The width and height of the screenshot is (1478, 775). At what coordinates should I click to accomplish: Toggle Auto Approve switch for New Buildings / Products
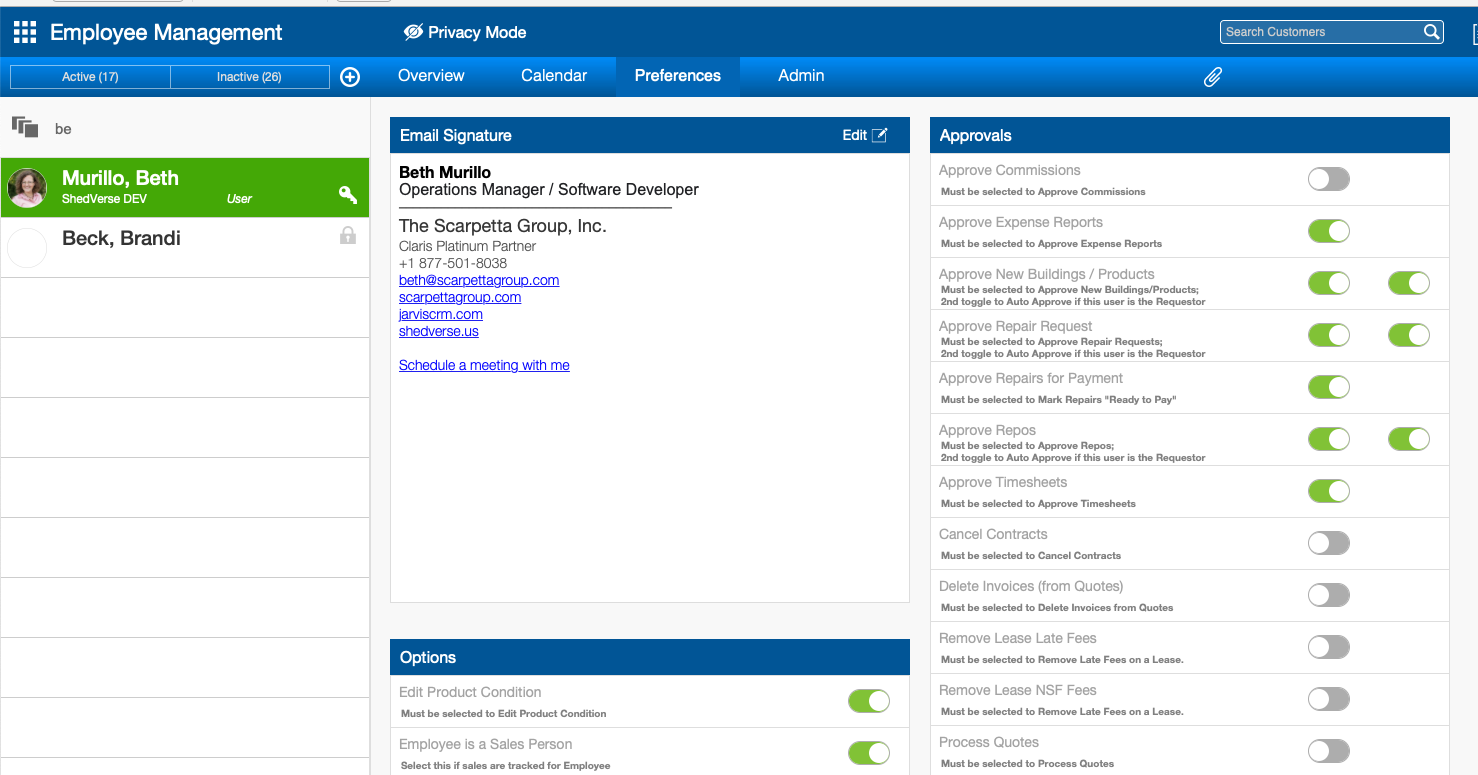tap(1409, 283)
